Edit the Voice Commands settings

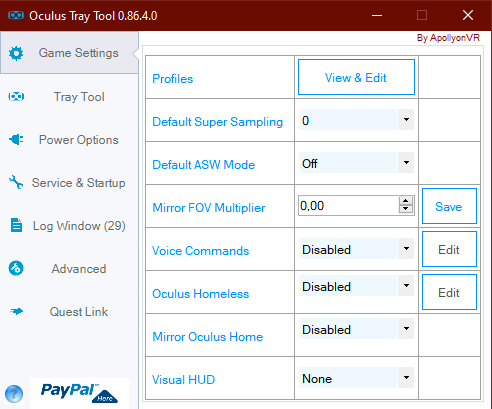pos(449,249)
